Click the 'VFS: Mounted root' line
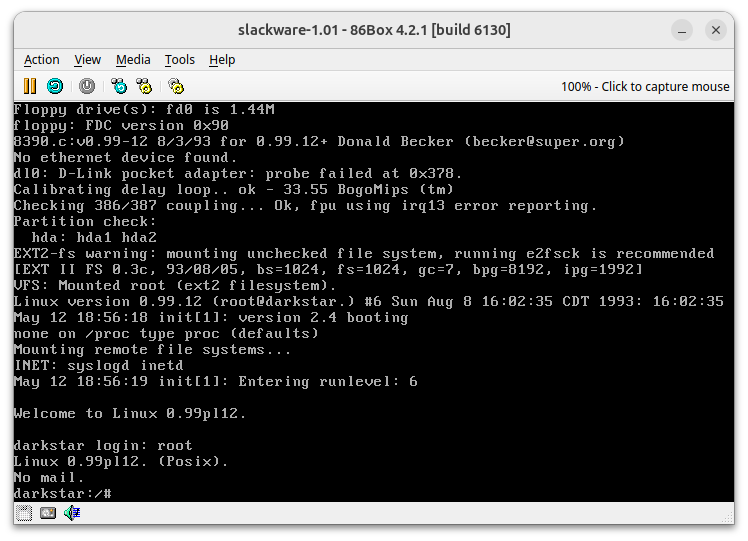Image resolution: width=748 pixels, height=541 pixels. coord(175,285)
